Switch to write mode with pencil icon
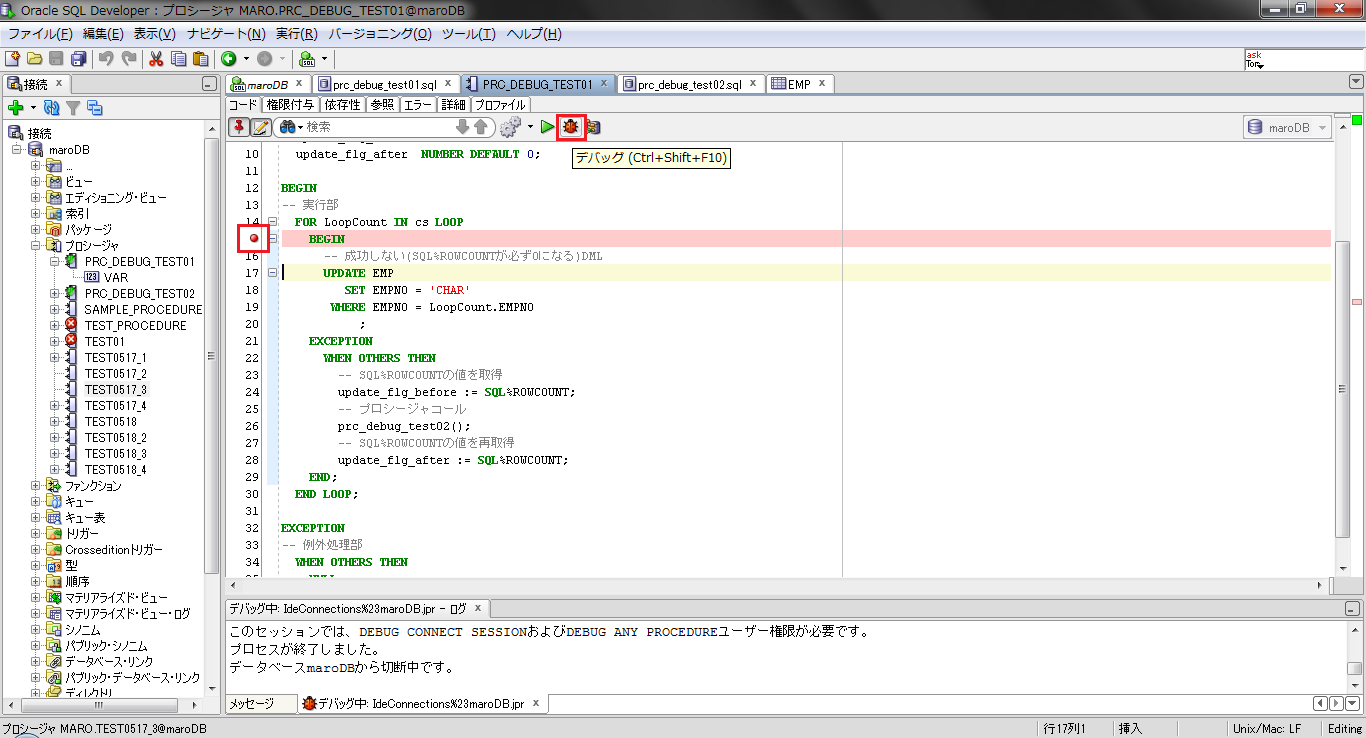 click(260, 127)
